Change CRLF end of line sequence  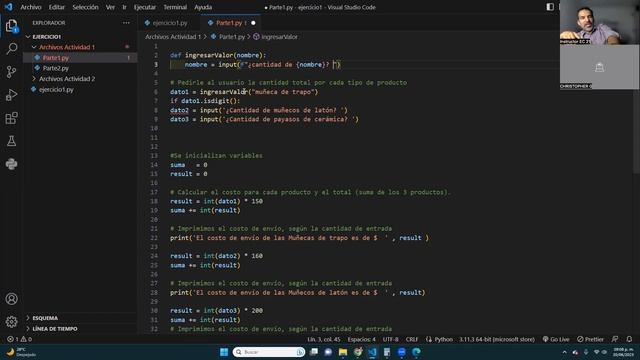point(412,339)
